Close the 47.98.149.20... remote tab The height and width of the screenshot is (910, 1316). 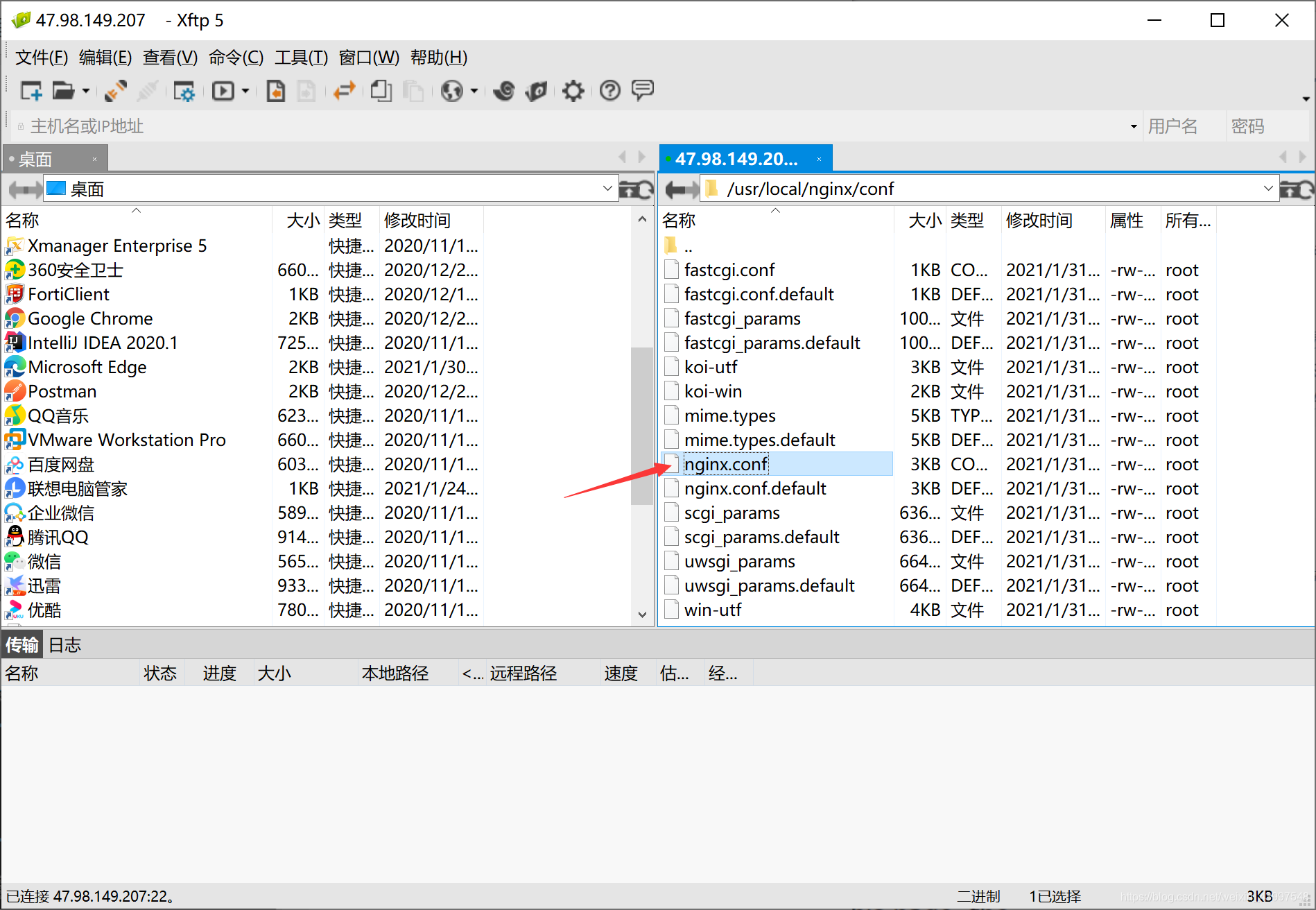click(x=819, y=160)
